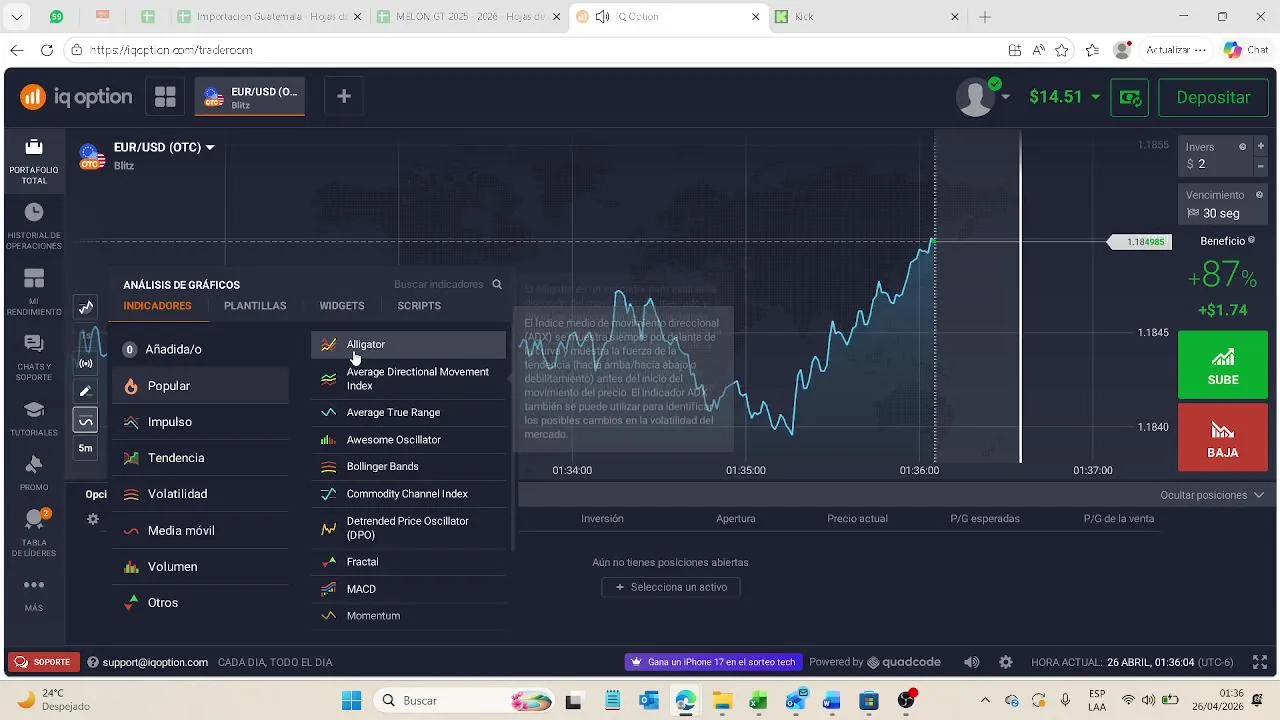Click the Selecciona un activo button
This screenshot has width=1280, height=720.
(671, 587)
